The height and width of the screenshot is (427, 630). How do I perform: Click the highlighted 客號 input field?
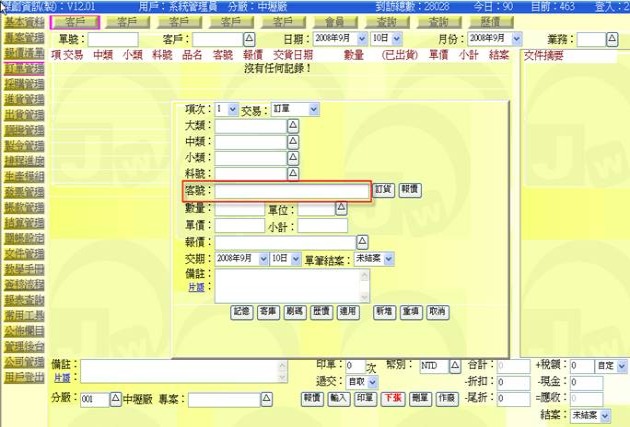click(x=292, y=189)
